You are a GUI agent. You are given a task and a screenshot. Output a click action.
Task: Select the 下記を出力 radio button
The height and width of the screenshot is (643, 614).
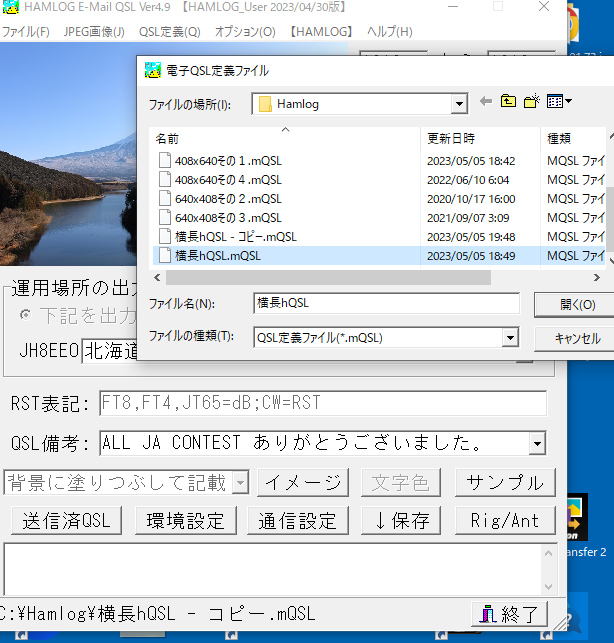(x=26, y=316)
